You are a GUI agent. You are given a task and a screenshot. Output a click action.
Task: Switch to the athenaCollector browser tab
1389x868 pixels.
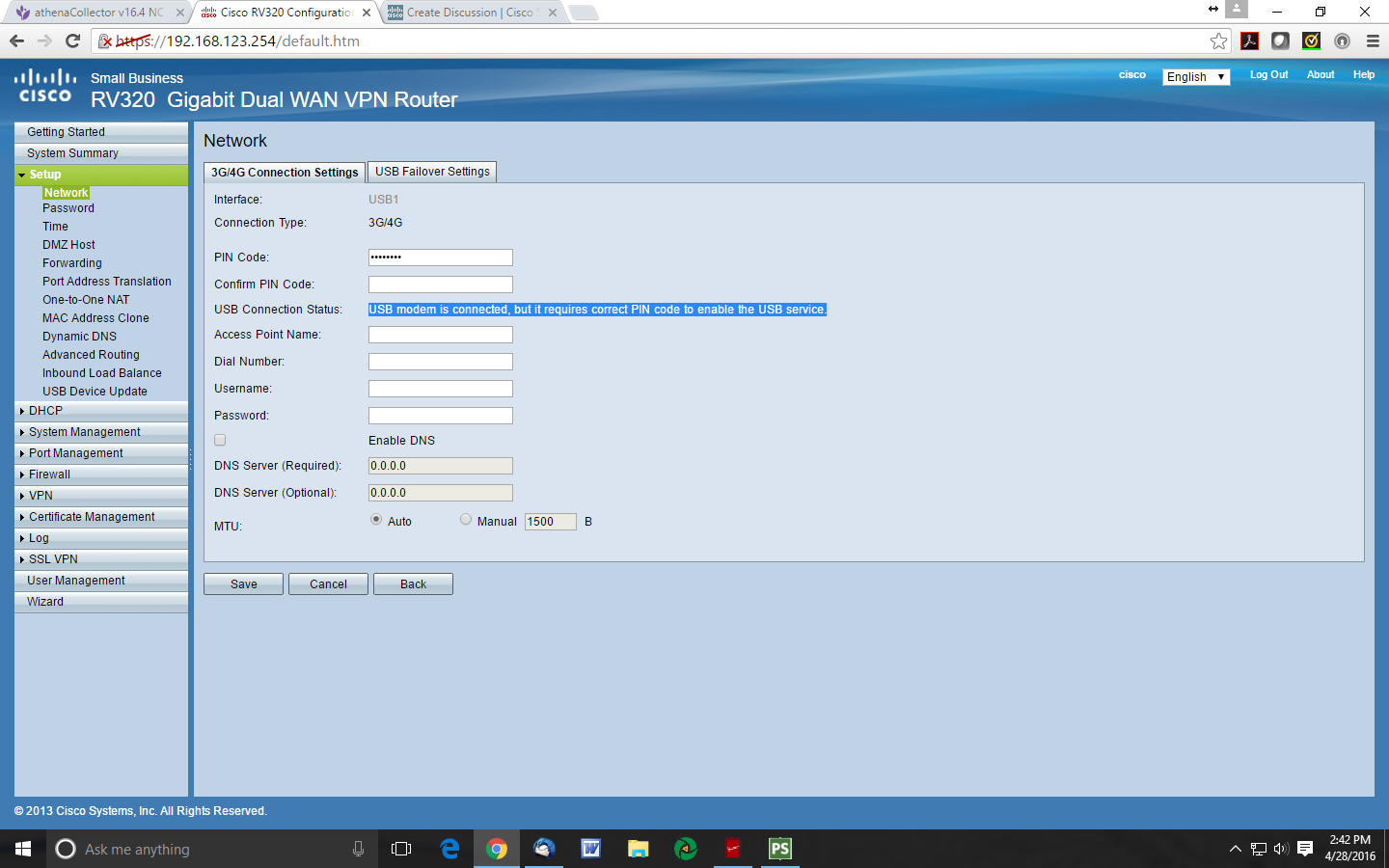point(96,13)
